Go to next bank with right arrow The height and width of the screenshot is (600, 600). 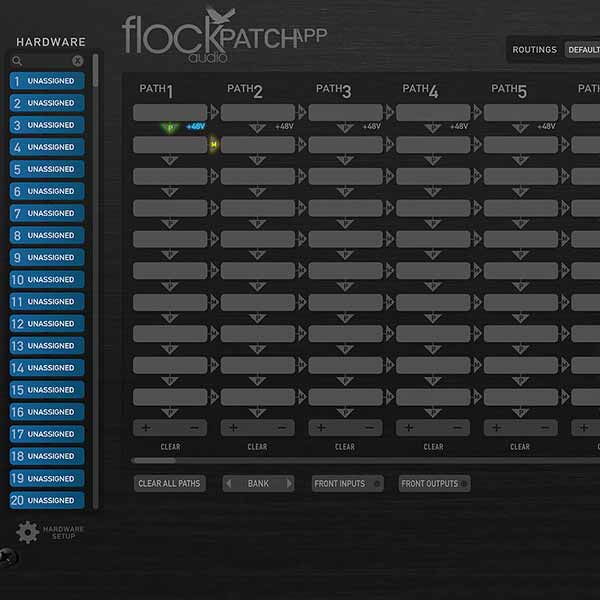289,484
